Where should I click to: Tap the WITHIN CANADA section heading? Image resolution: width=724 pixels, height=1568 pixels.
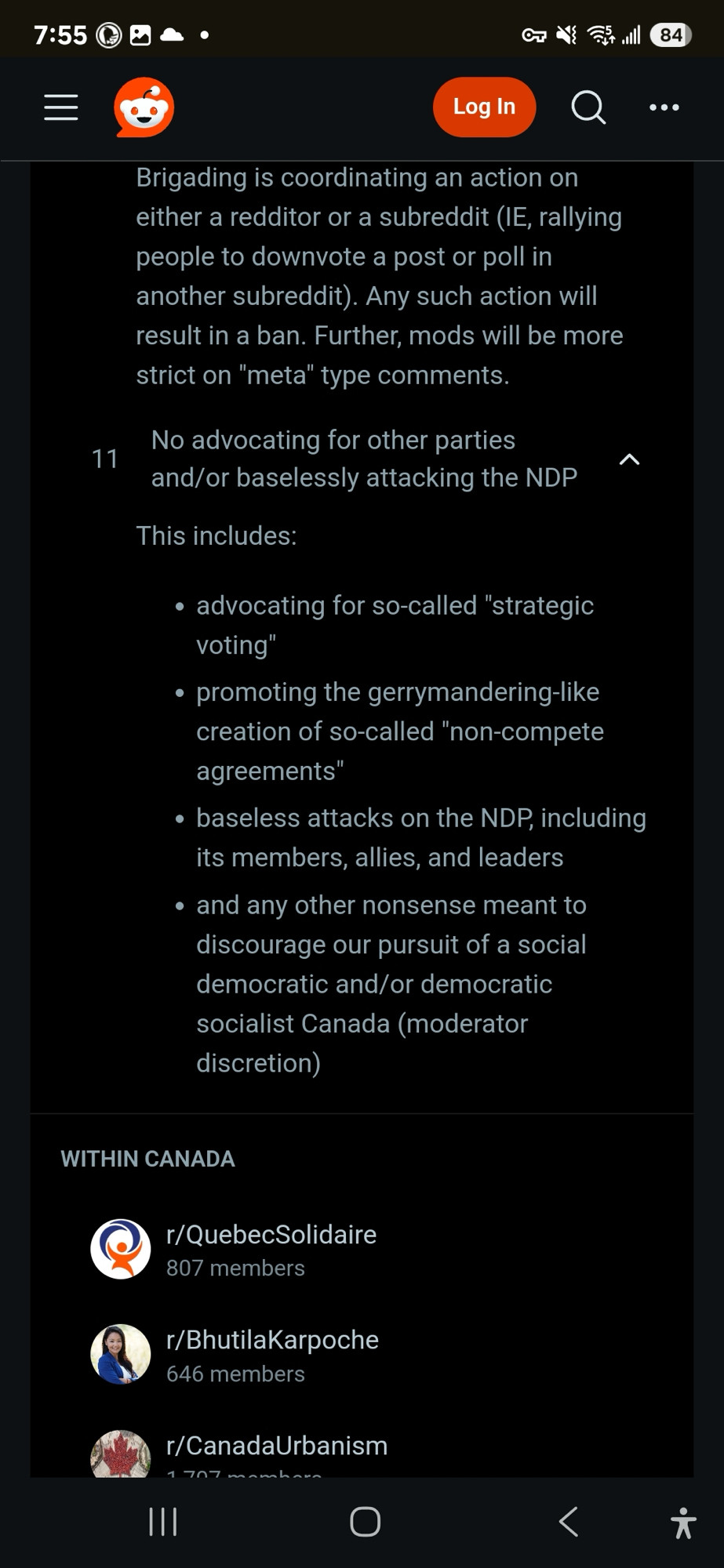coord(147,1159)
